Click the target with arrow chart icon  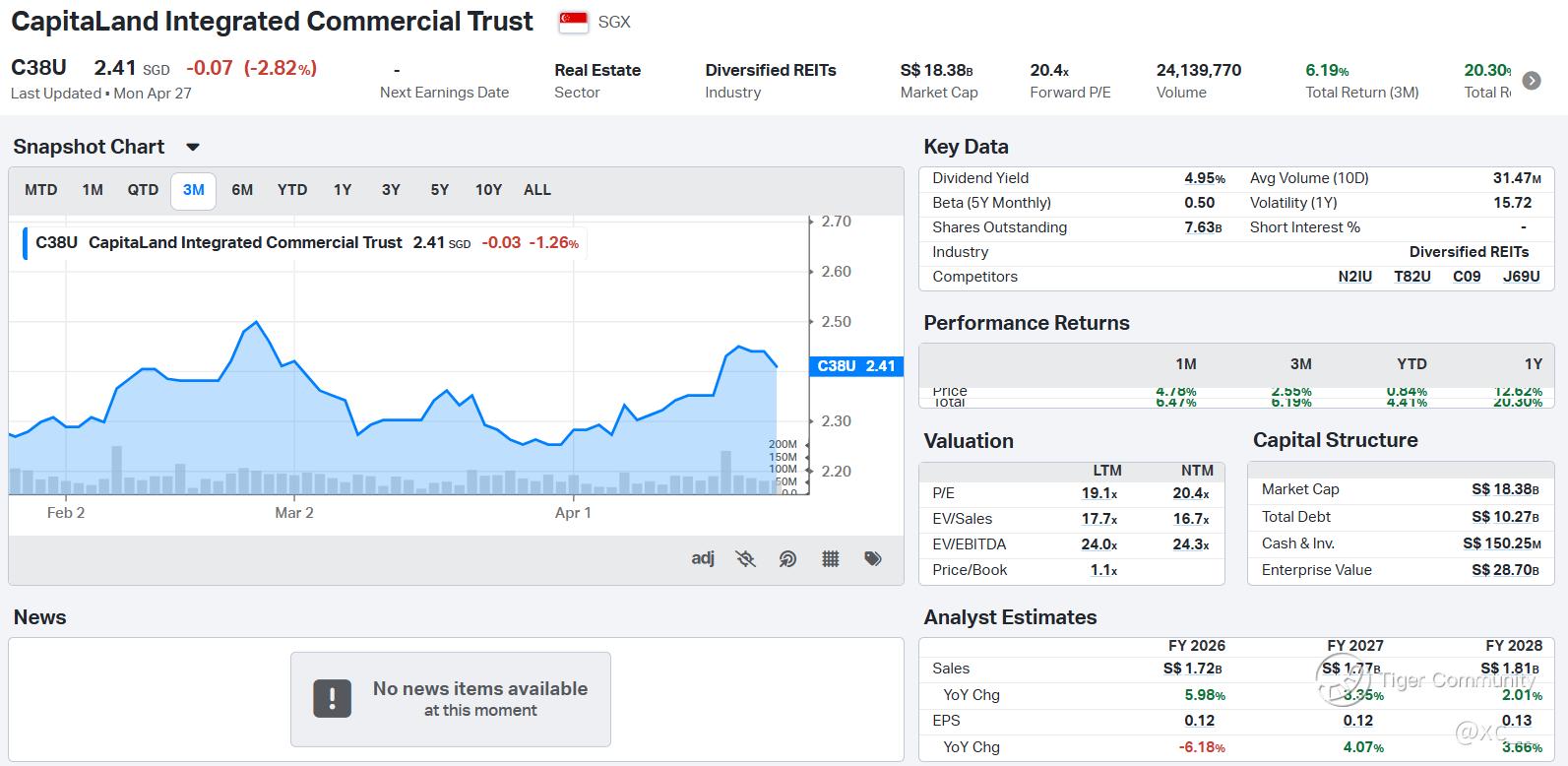coord(787,559)
